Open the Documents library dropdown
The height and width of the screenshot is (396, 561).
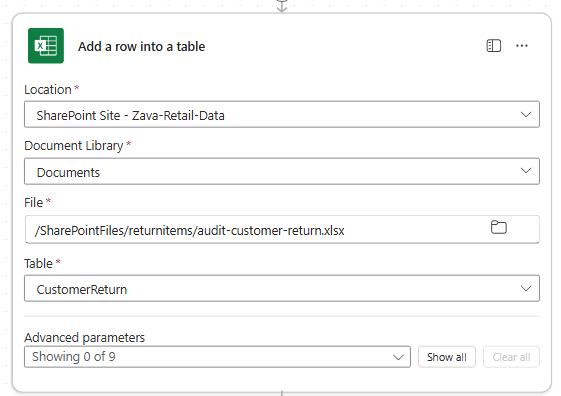(282, 171)
